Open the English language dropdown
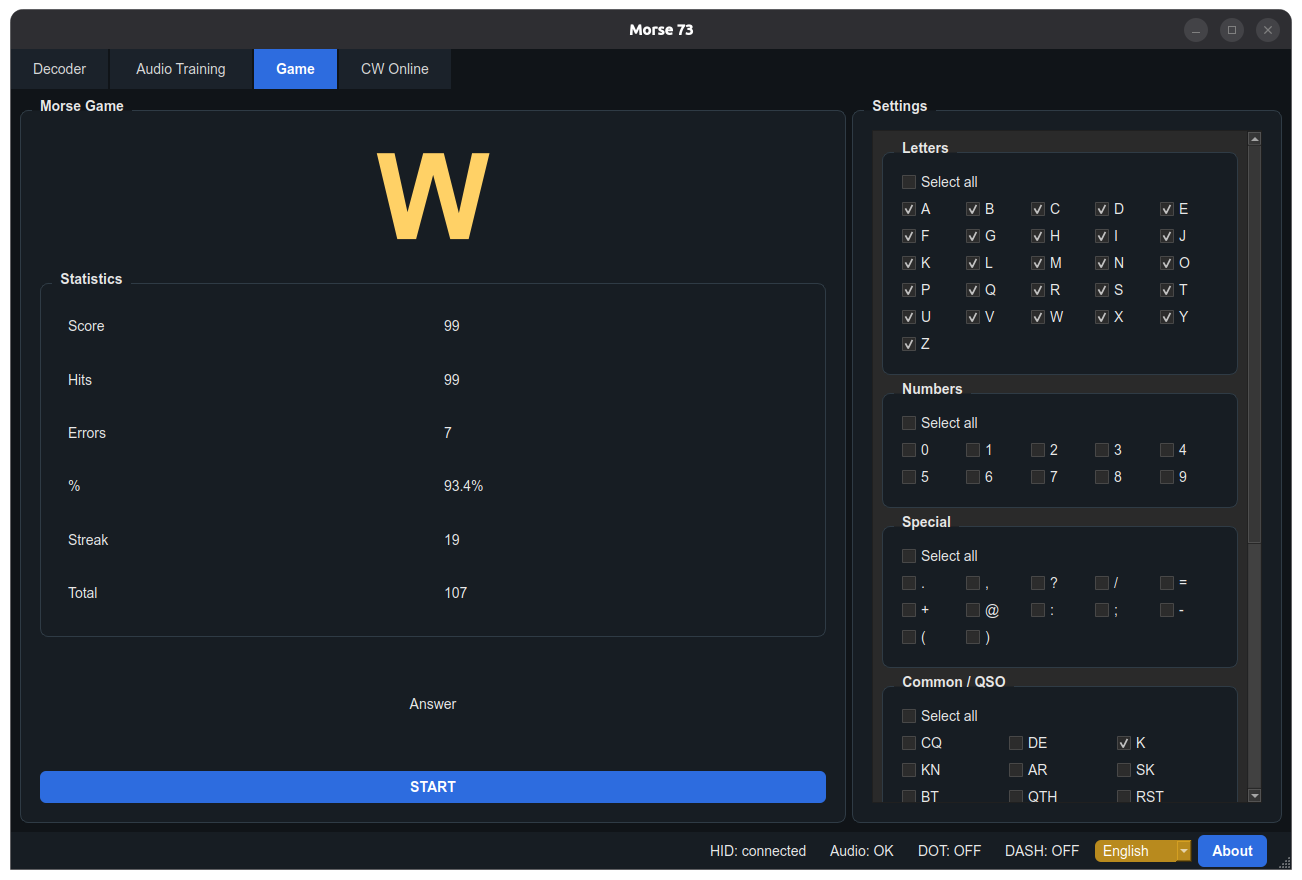 click(x=1143, y=851)
